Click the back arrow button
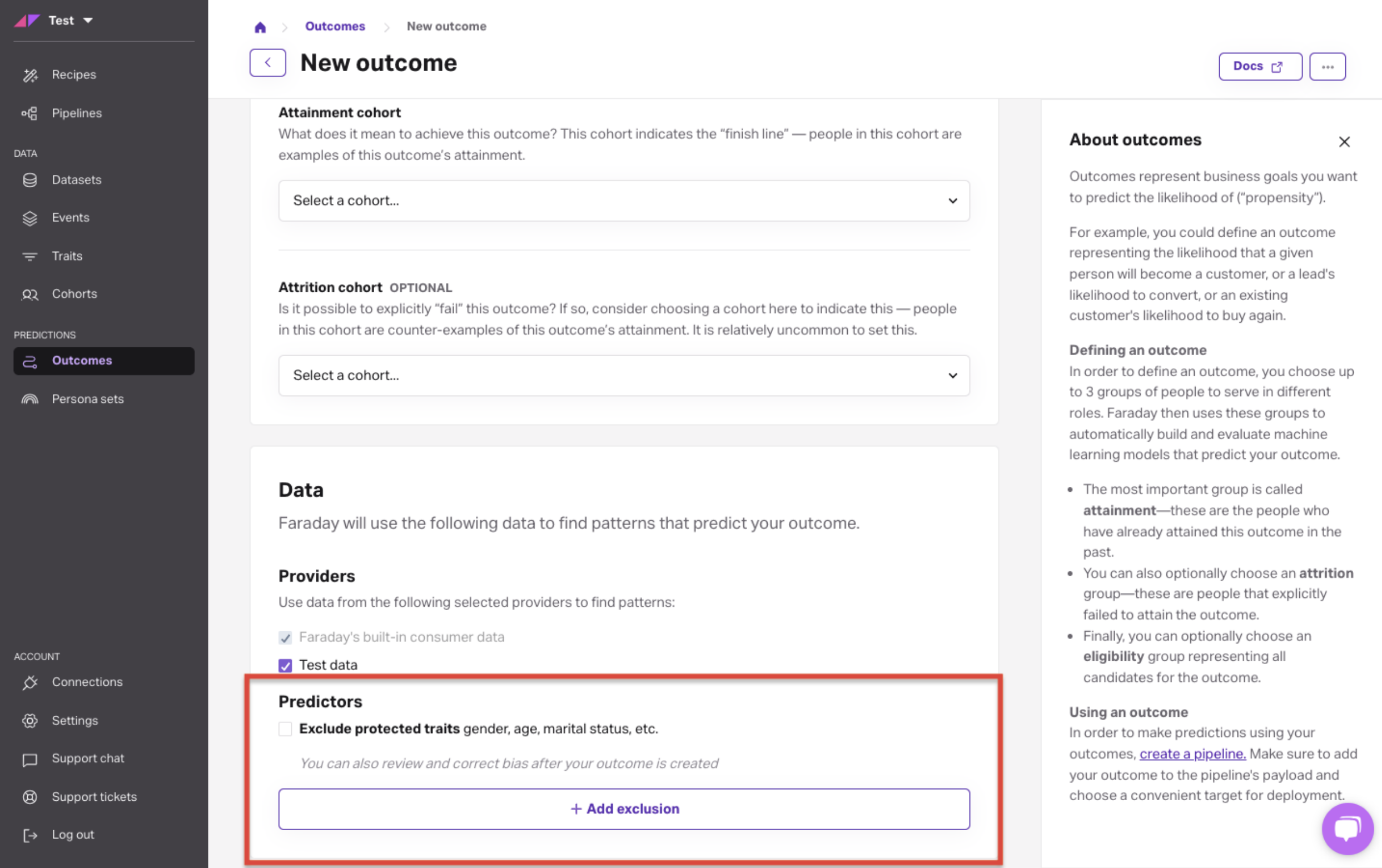Image resolution: width=1382 pixels, height=868 pixels. 267,63
